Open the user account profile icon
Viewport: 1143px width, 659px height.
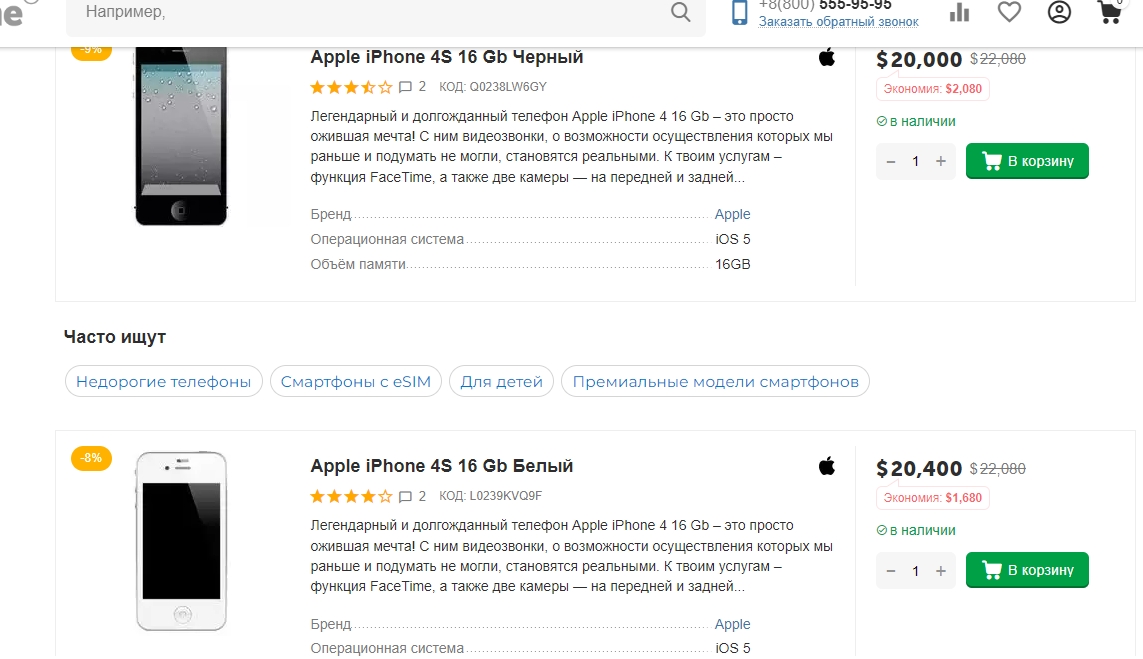(x=1059, y=12)
